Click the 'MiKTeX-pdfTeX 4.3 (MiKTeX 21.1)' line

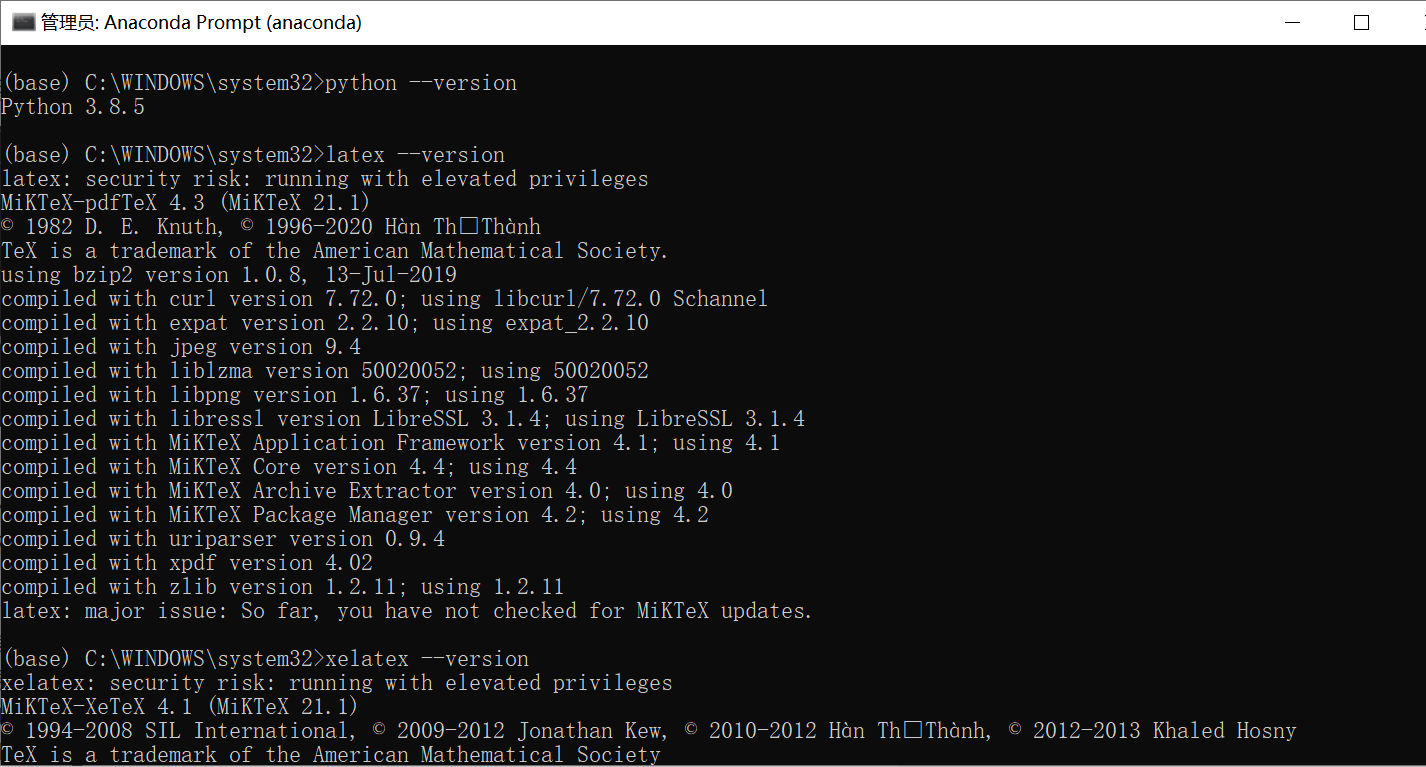[186, 203]
